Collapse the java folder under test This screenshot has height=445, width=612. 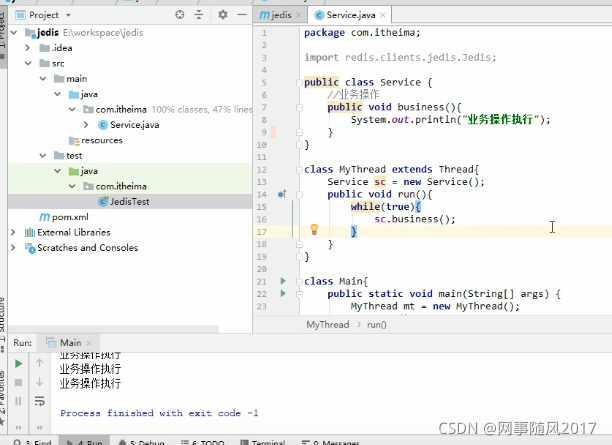[57, 171]
